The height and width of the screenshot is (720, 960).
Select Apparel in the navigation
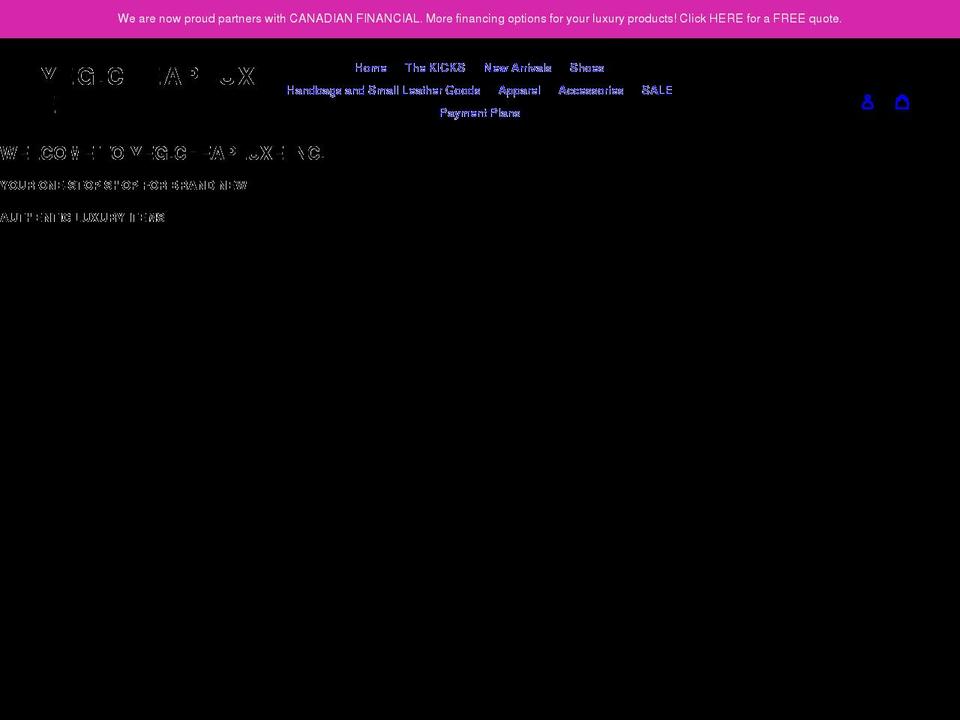519,90
